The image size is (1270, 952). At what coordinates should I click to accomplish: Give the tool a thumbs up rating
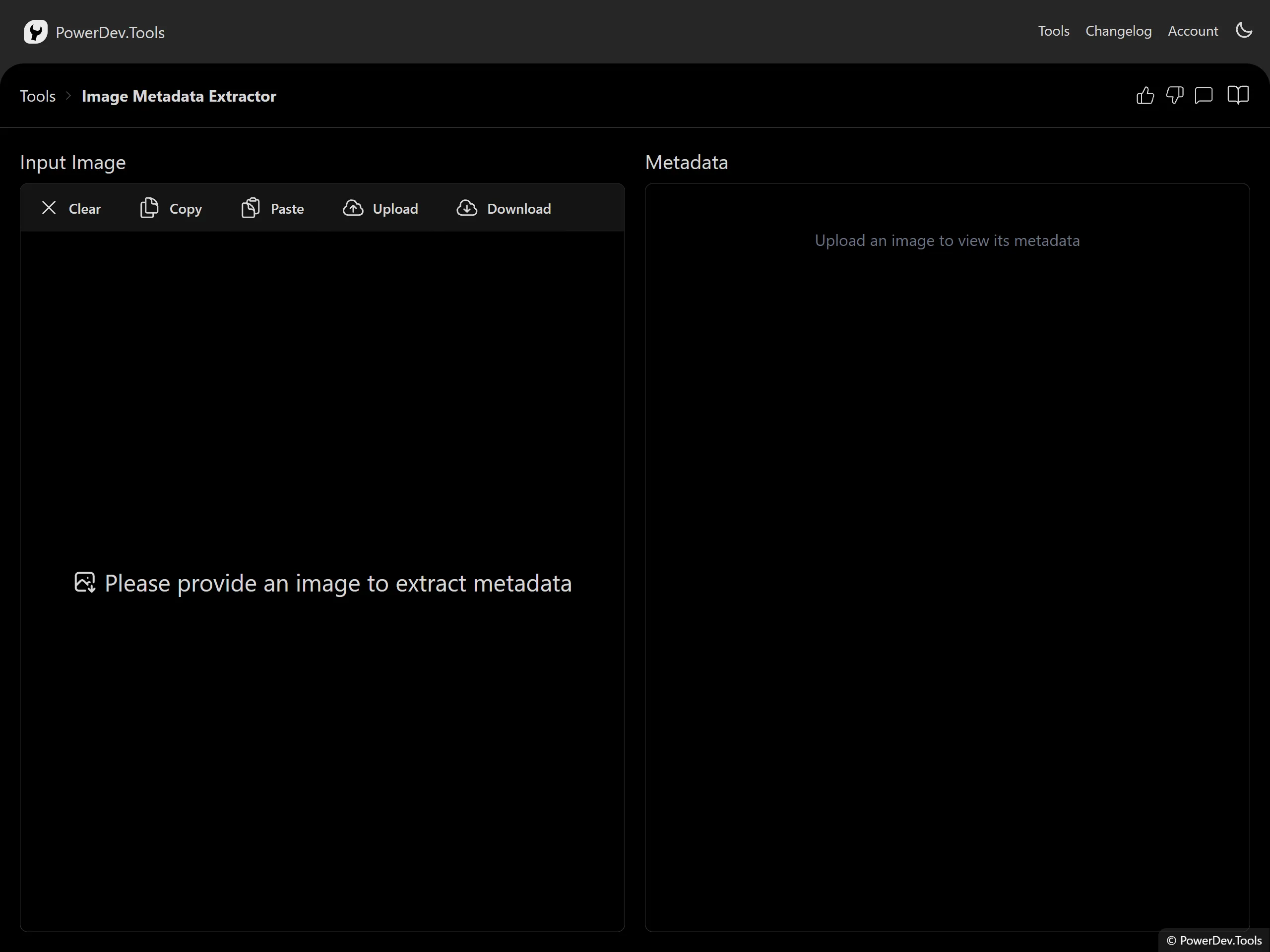(x=1145, y=95)
